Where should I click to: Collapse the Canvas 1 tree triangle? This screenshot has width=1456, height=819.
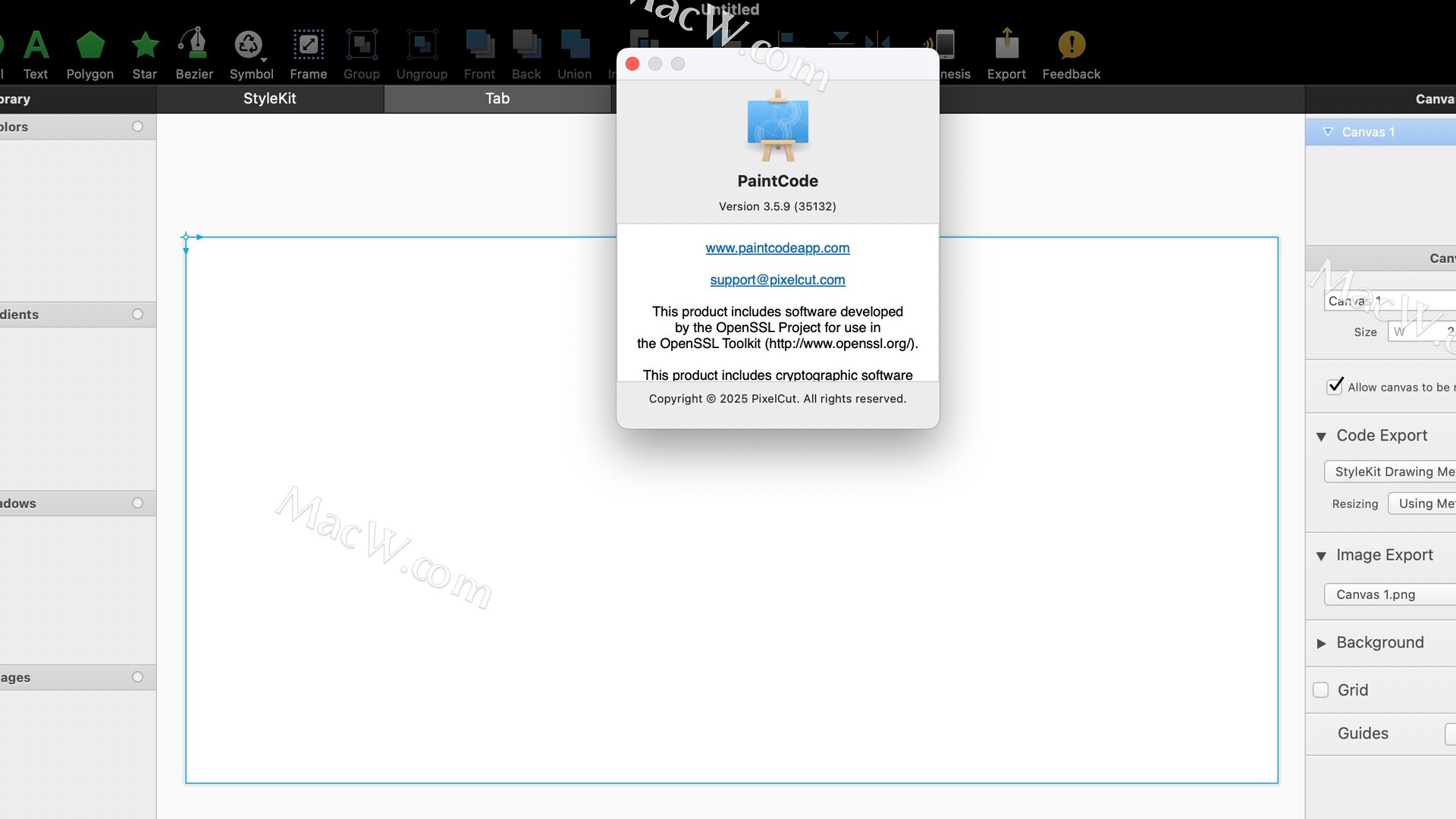click(x=1328, y=132)
